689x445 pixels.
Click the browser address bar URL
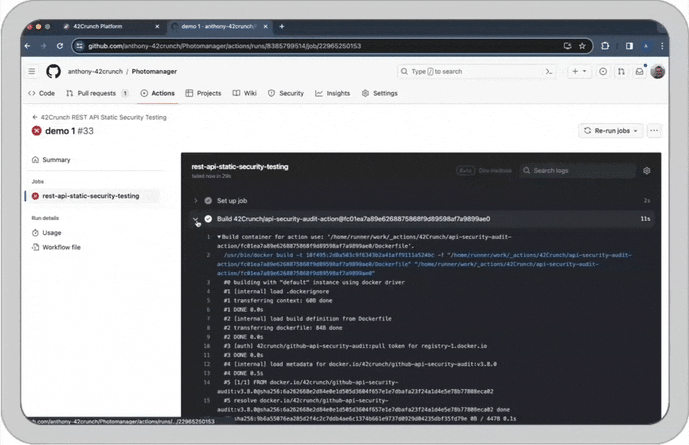[x=224, y=46]
